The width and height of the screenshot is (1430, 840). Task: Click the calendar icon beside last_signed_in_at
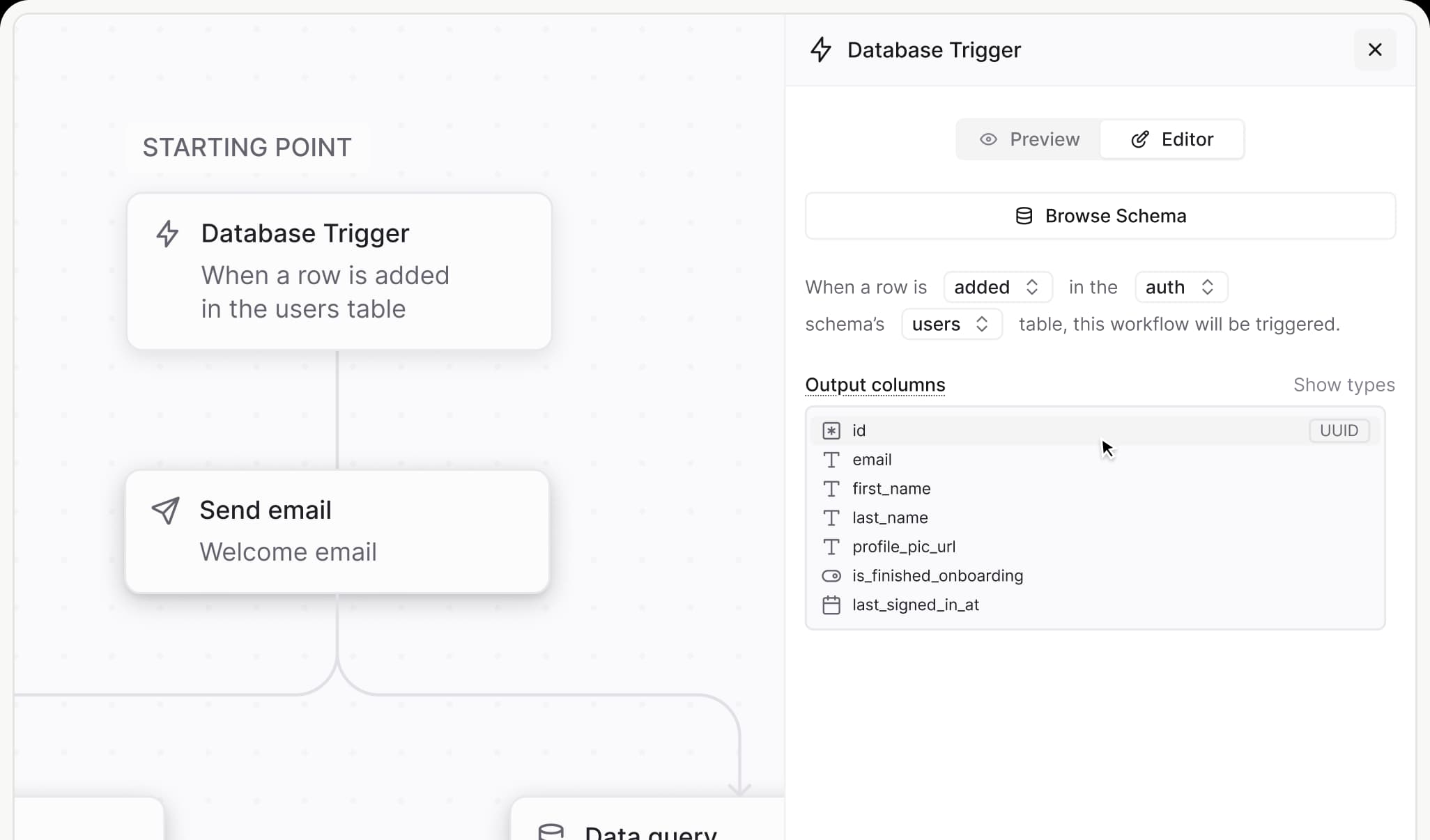831,605
